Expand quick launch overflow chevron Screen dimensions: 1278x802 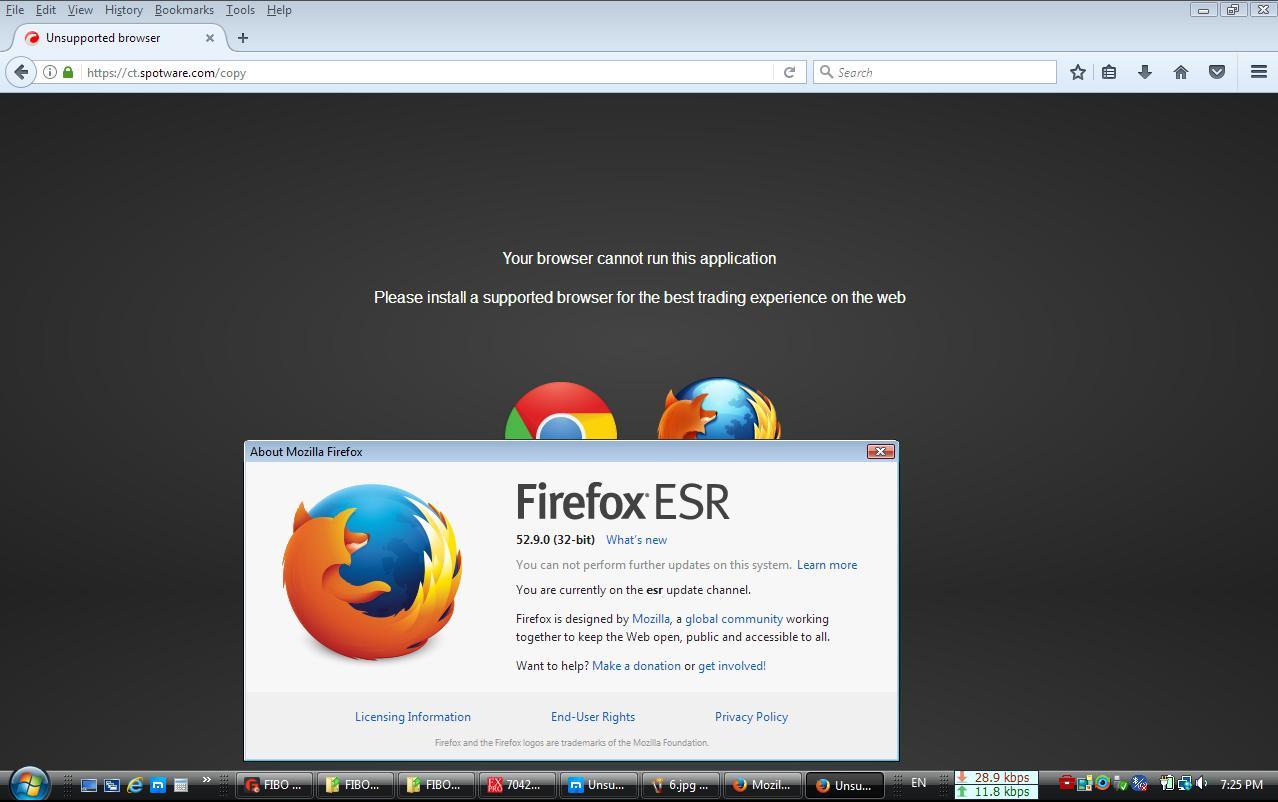(x=207, y=780)
